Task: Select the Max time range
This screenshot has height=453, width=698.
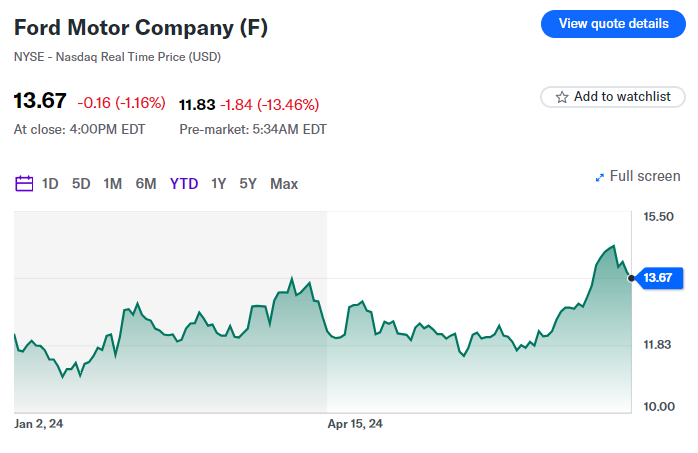Action: [x=284, y=183]
